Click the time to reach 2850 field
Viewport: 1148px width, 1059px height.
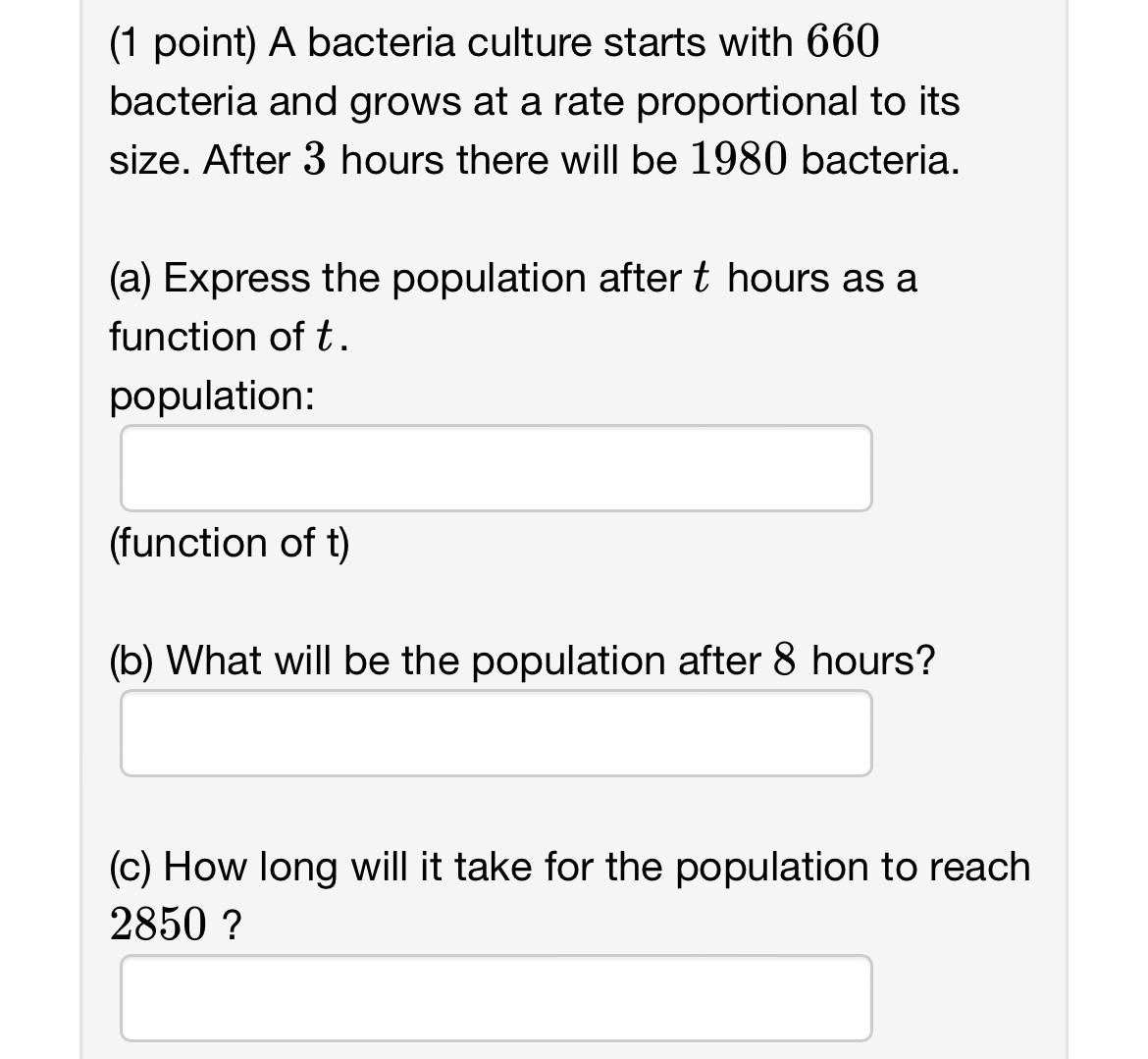pyautogui.click(x=496, y=997)
